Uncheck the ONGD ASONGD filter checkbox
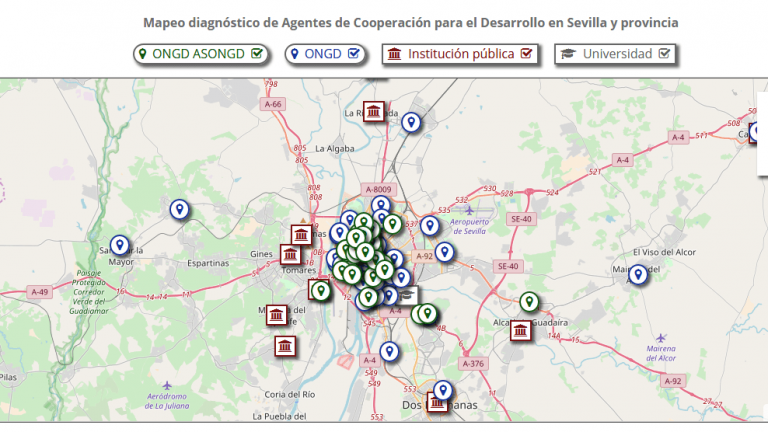The width and height of the screenshot is (768, 432). pyautogui.click(x=258, y=54)
